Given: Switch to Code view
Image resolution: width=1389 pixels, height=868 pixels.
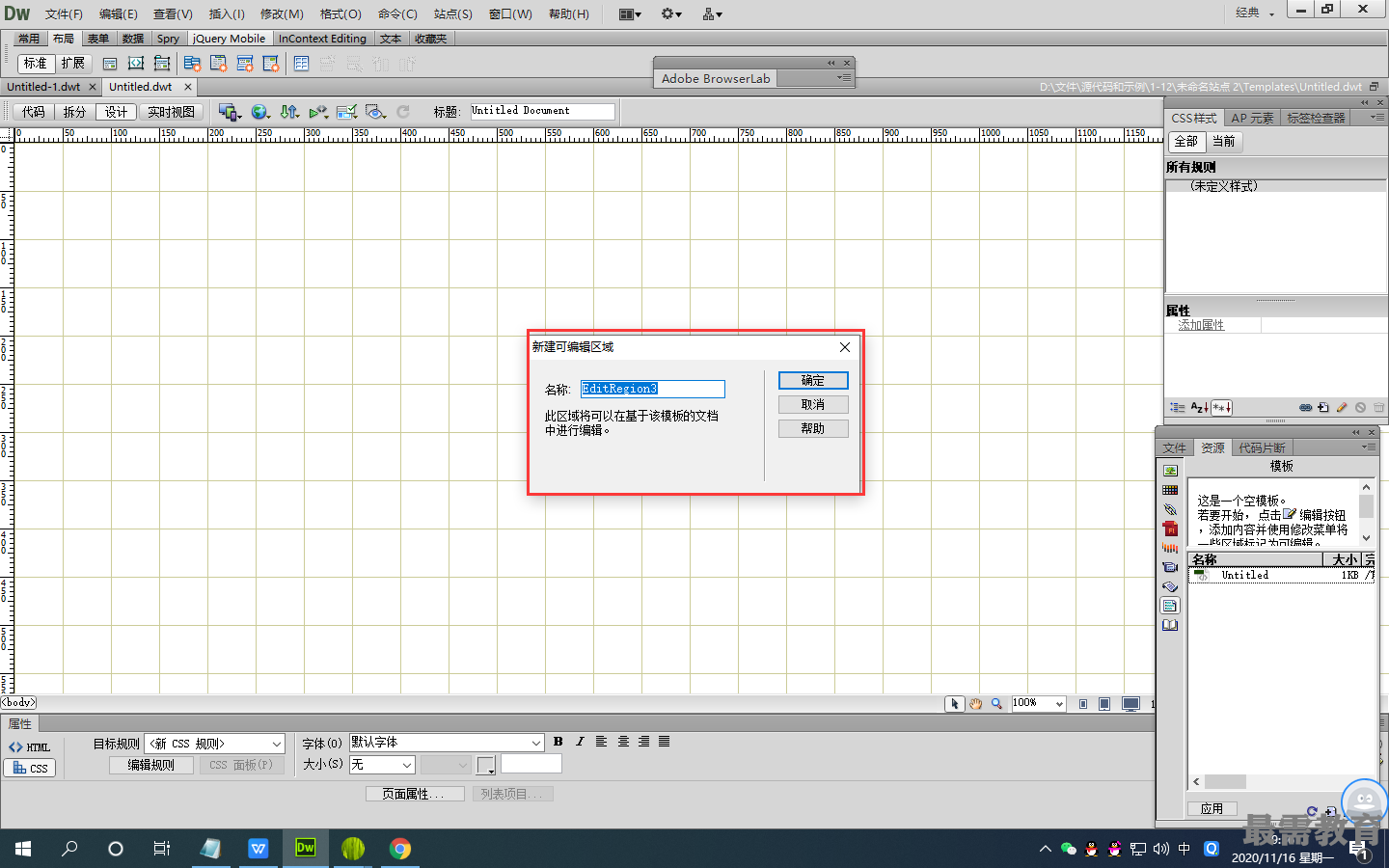Looking at the screenshot, I should [34, 112].
